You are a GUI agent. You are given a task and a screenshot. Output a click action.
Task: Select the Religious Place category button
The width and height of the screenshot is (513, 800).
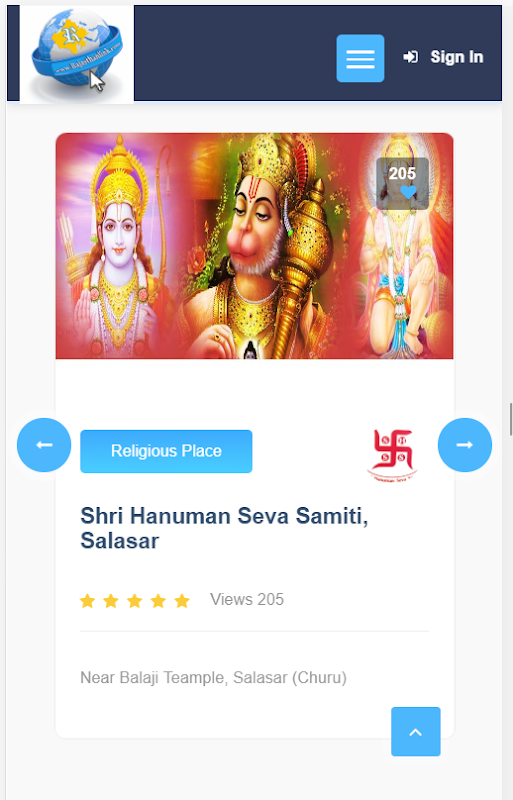click(166, 451)
